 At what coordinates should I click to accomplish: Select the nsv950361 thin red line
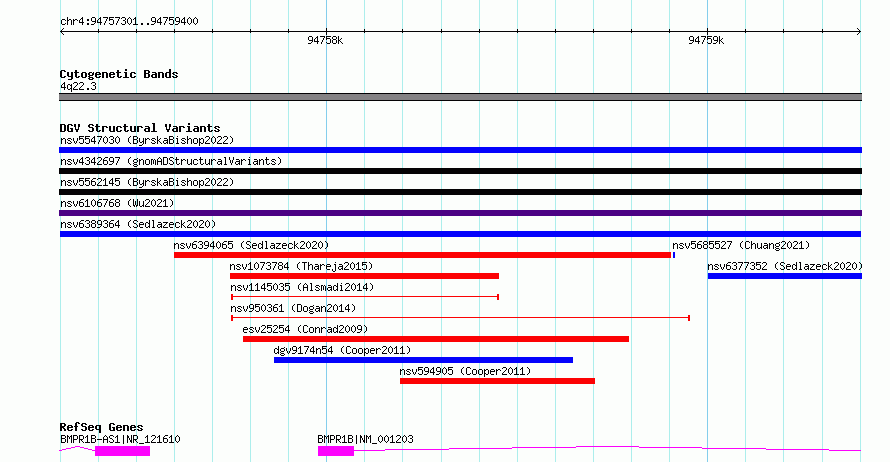(x=460, y=318)
